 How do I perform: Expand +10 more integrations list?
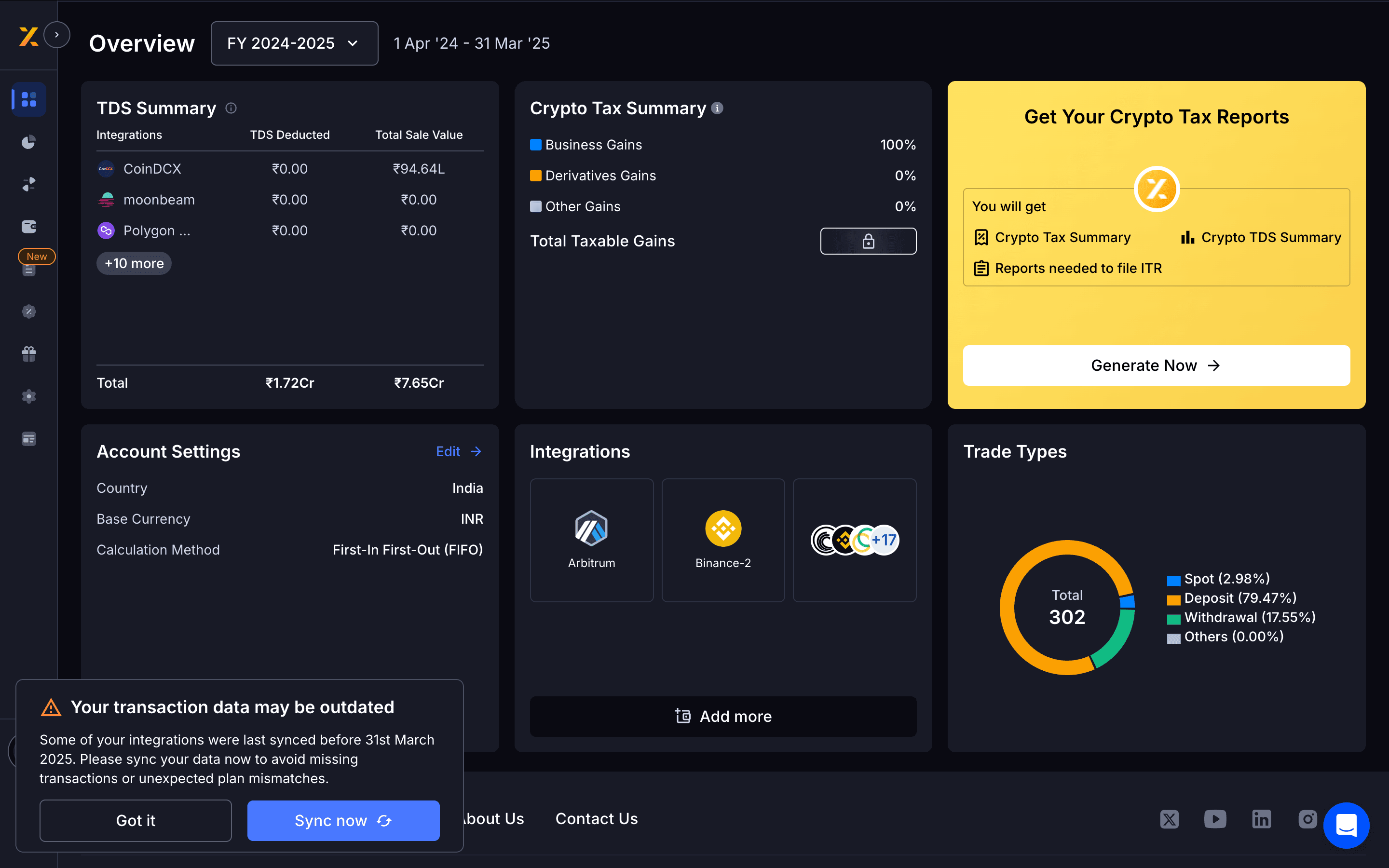pos(134,263)
